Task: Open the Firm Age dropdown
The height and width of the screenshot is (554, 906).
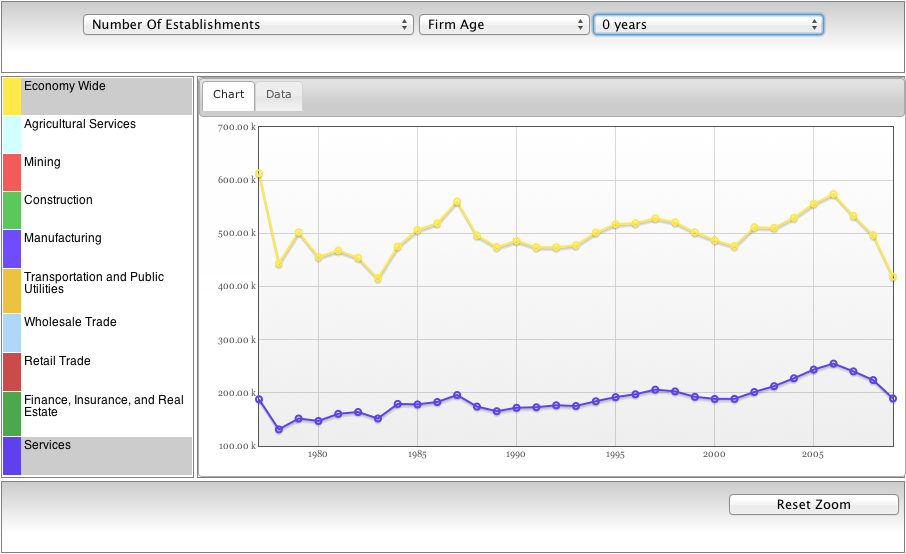Action: 504,25
